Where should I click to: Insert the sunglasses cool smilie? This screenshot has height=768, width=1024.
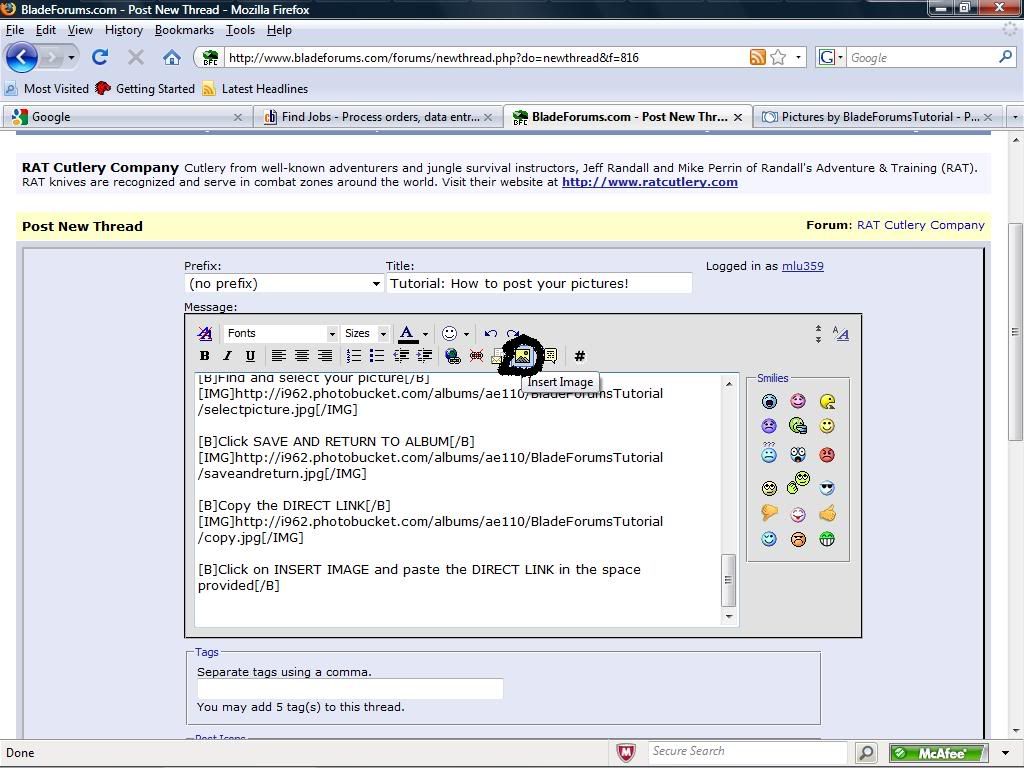[827, 488]
